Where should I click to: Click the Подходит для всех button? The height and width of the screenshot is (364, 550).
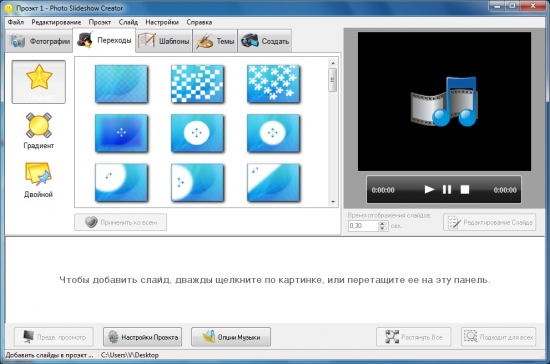pyautogui.click(x=498, y=337)
